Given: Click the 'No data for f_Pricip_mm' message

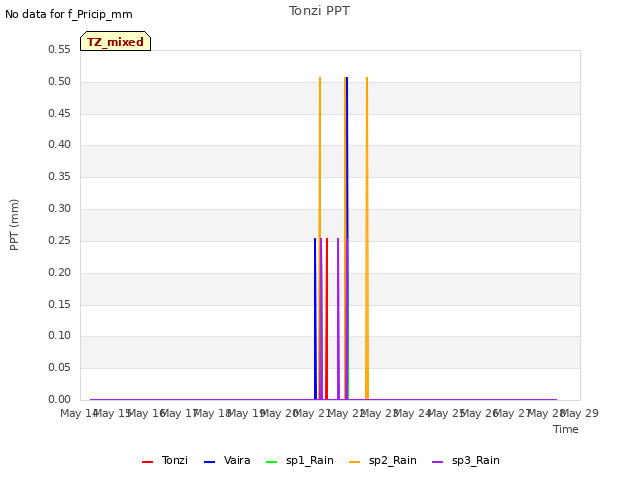Looking at the screenshot, I should 69,14.
